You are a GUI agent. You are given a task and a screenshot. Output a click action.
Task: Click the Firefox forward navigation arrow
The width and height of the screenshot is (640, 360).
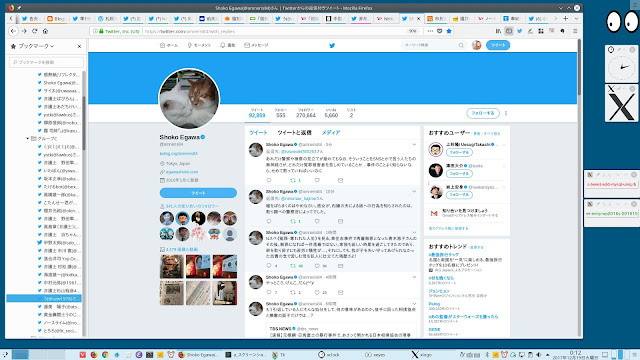pos(24,31)
